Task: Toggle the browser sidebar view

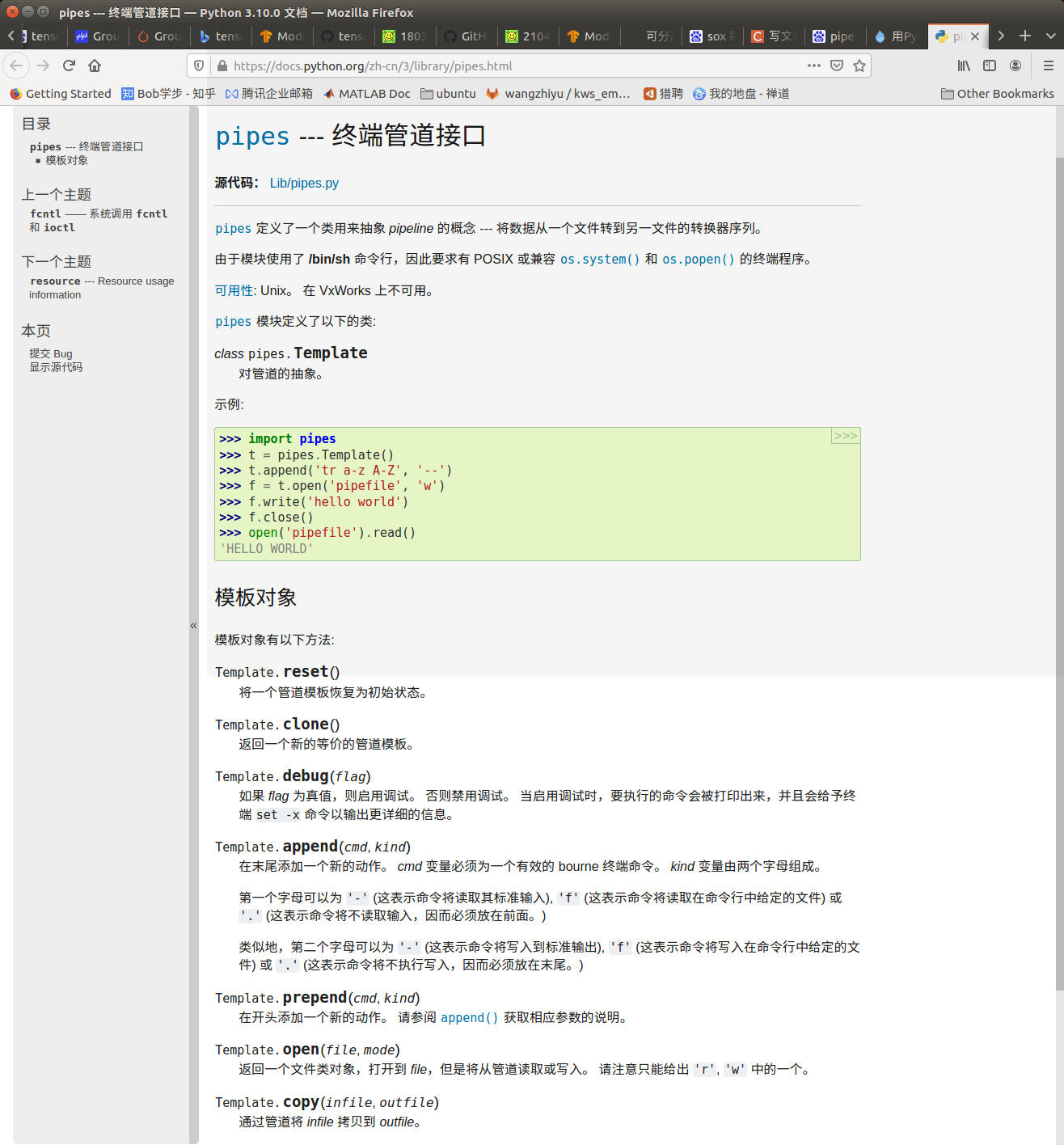Action: tap(990, 65)
